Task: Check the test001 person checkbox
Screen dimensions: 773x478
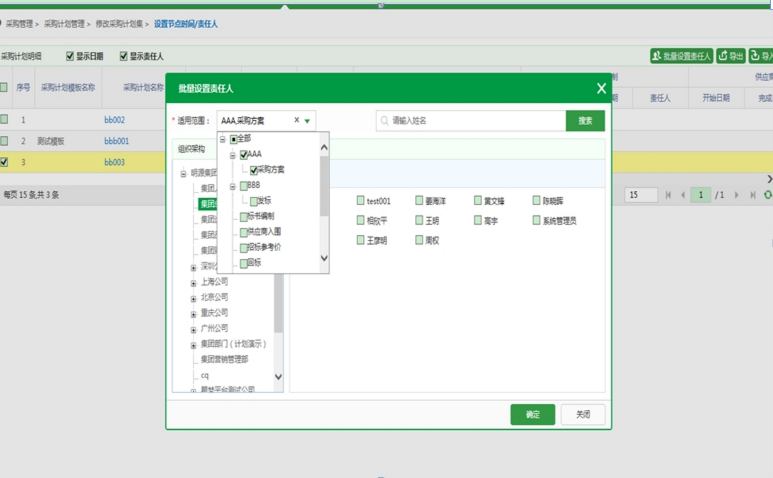Action: [x=360, y=200]
